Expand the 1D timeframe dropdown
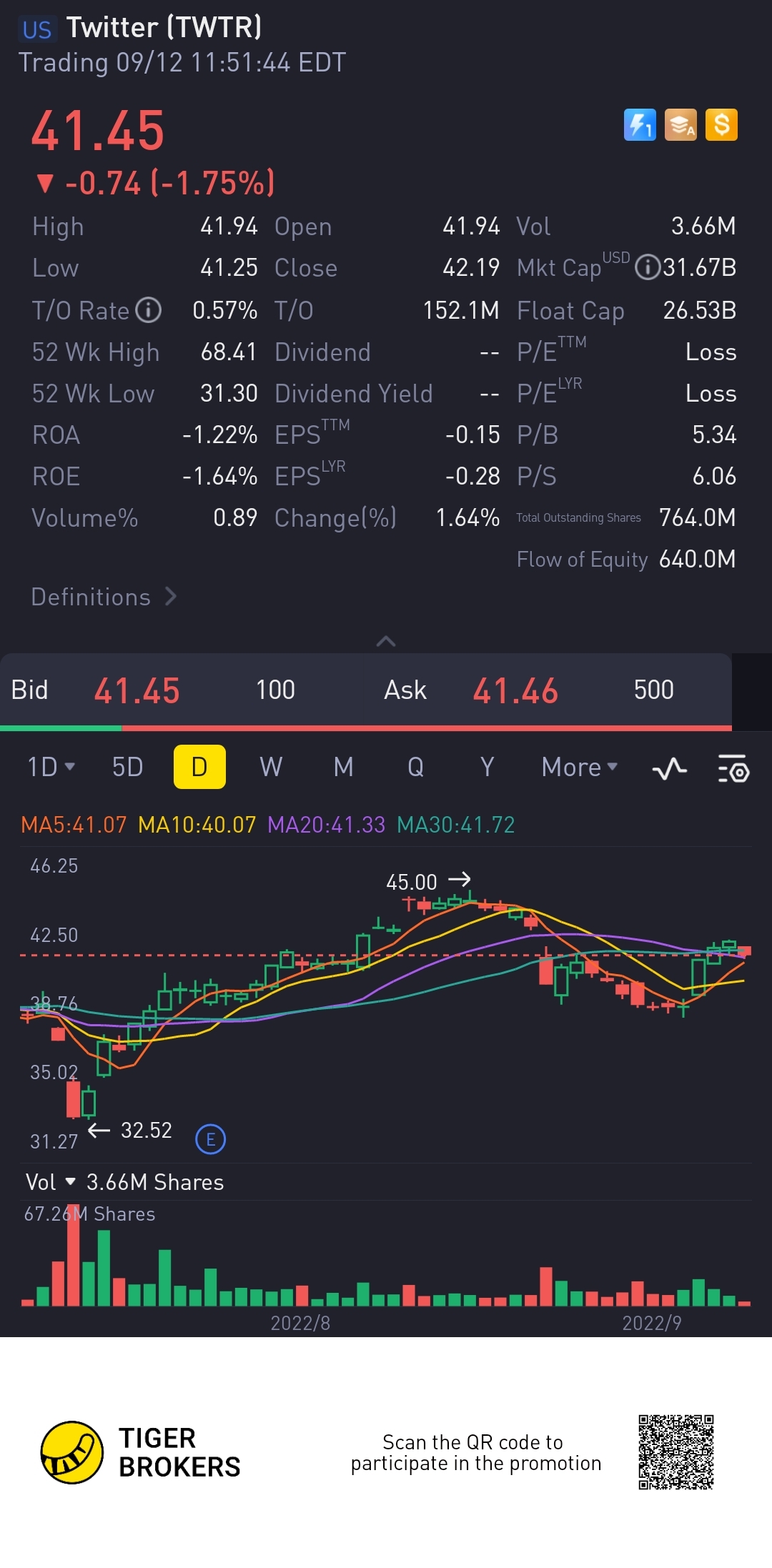 pos(51,767)
